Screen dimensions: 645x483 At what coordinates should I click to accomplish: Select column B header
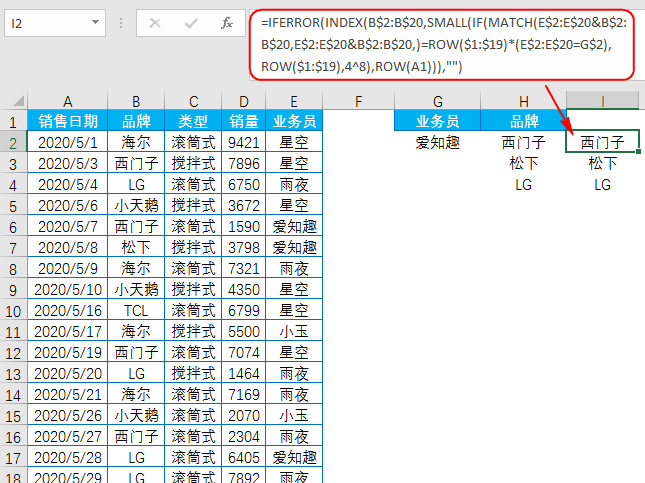point(136,101)
